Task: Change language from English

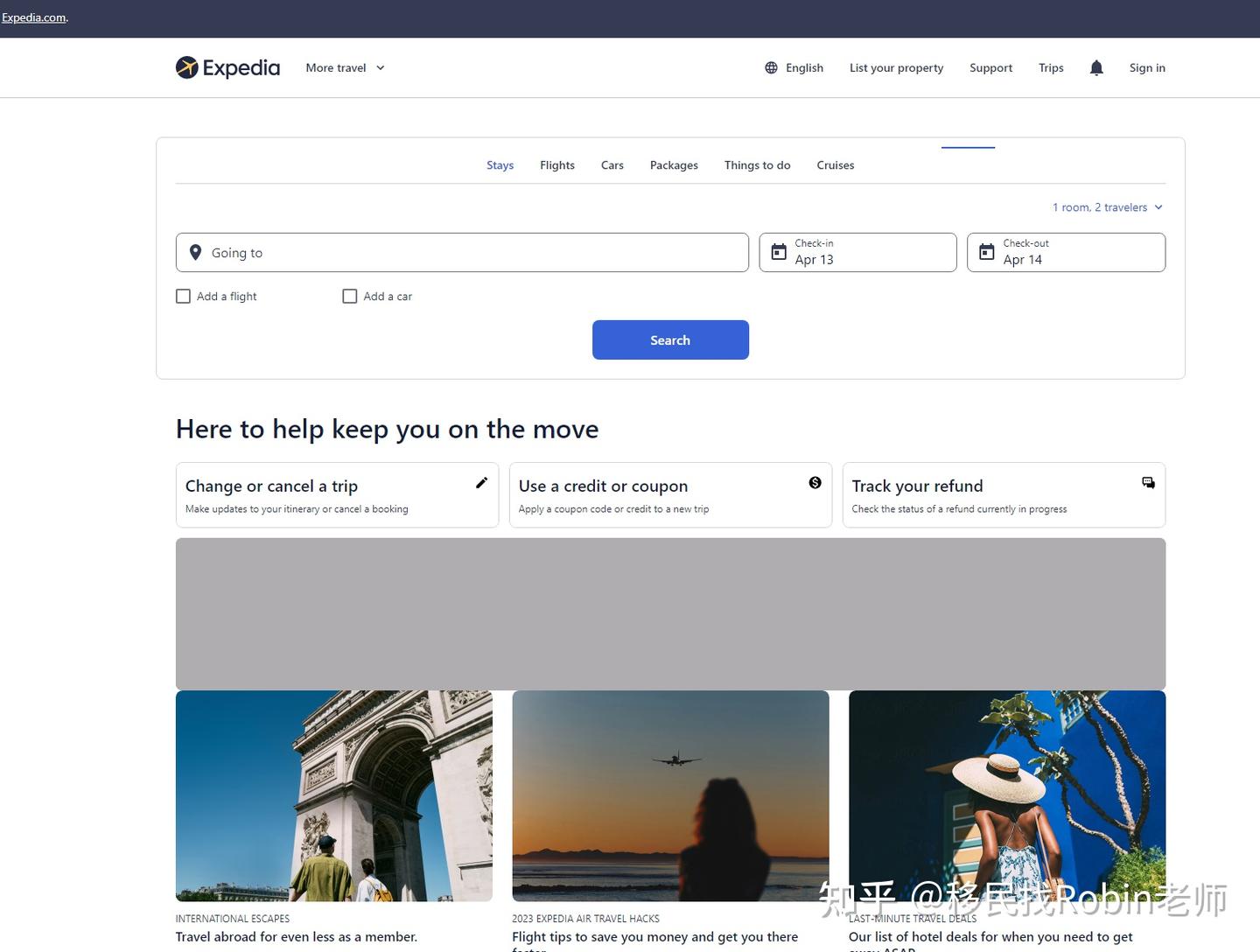Action: coord(794,67)
